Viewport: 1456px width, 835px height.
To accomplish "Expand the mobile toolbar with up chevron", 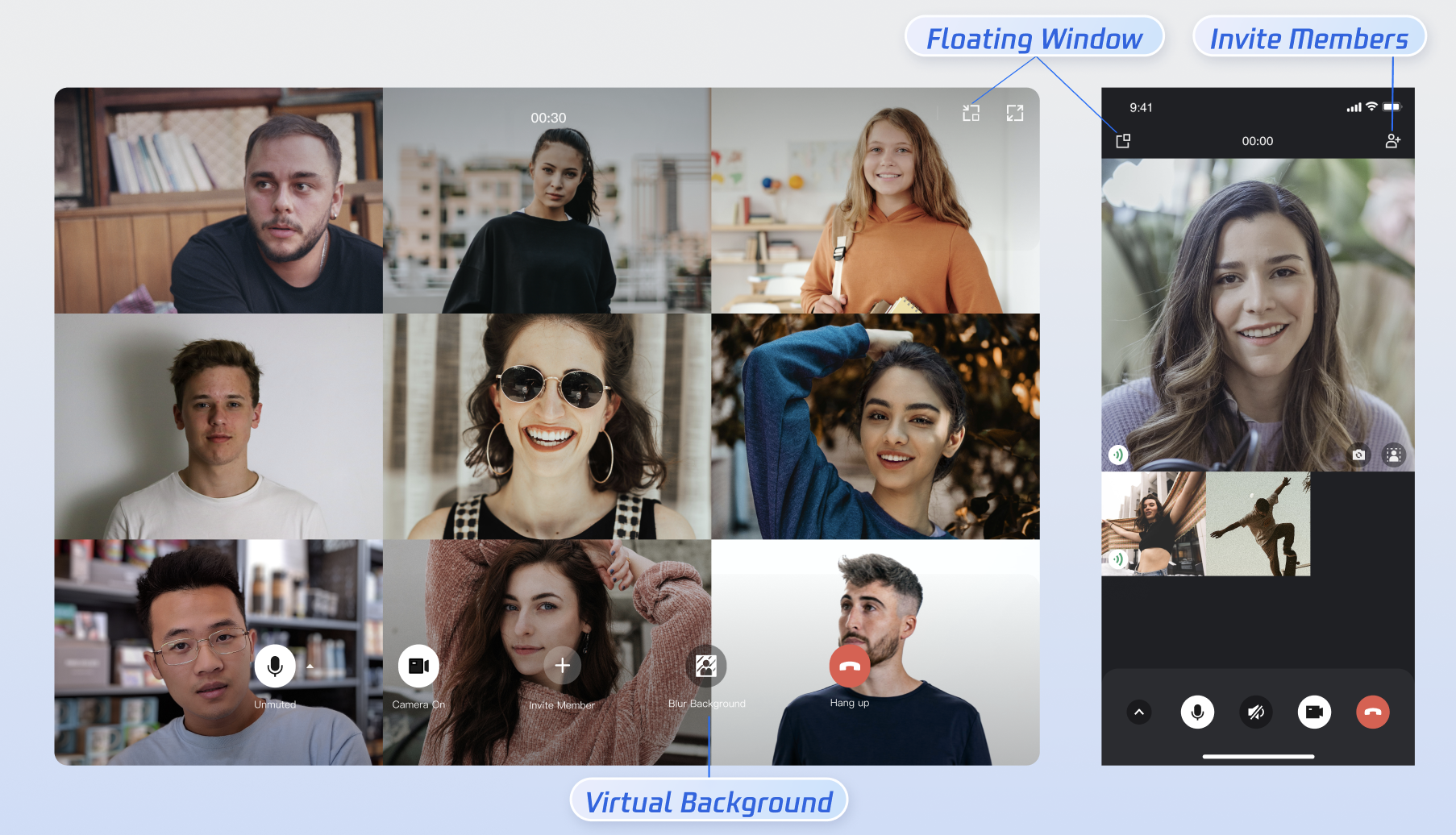I will pyautogui.click(x=1138, y=712).
